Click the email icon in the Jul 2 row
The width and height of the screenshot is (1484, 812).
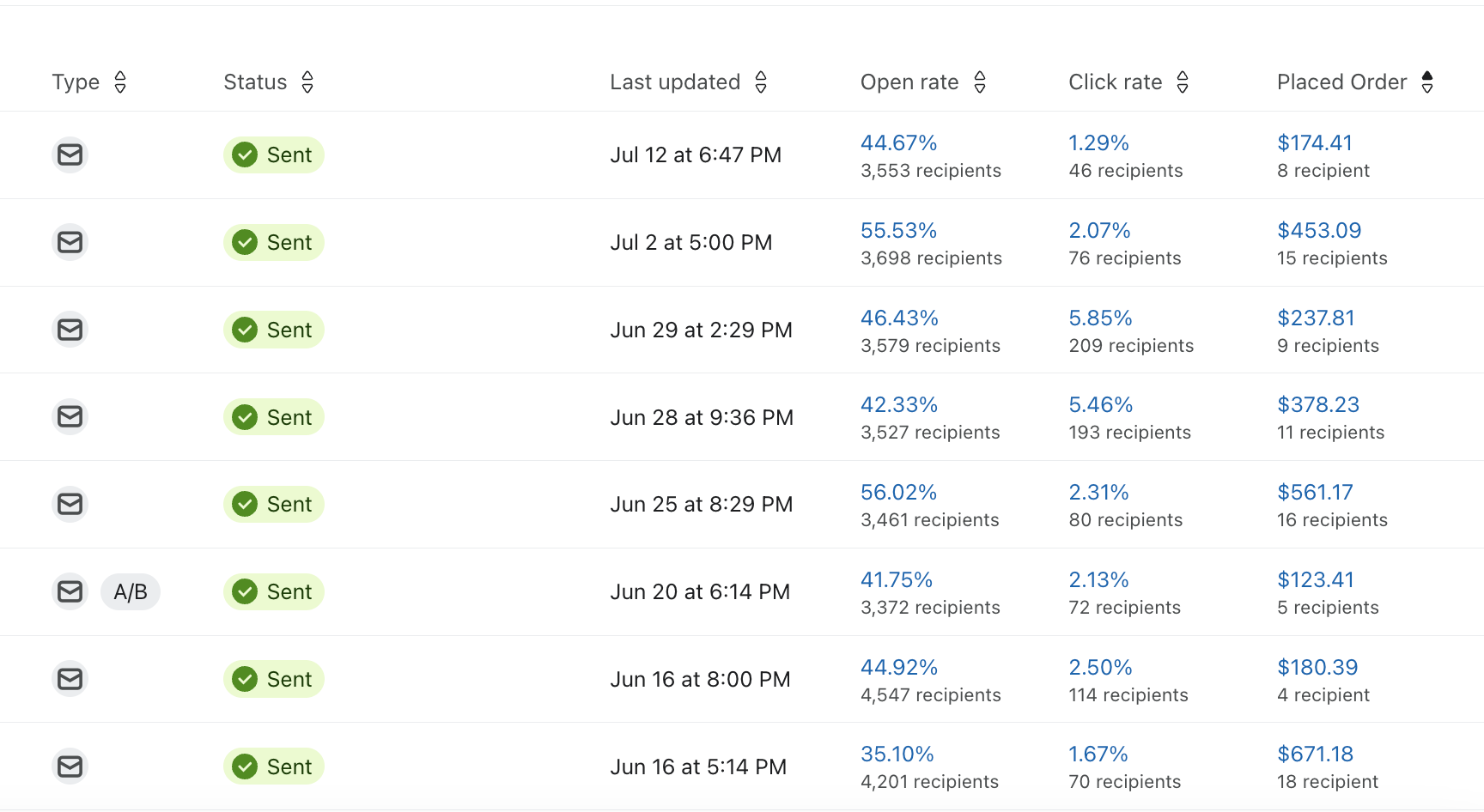pyautogui.click(x=70, y=242)
